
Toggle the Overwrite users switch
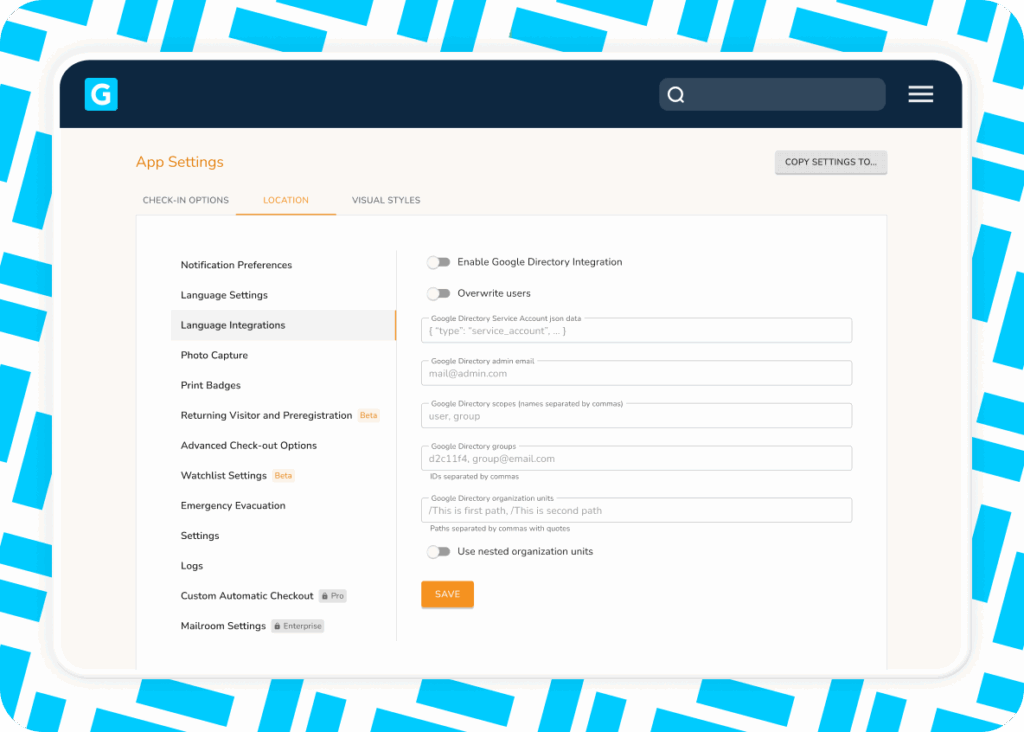(x=438, y=294)
